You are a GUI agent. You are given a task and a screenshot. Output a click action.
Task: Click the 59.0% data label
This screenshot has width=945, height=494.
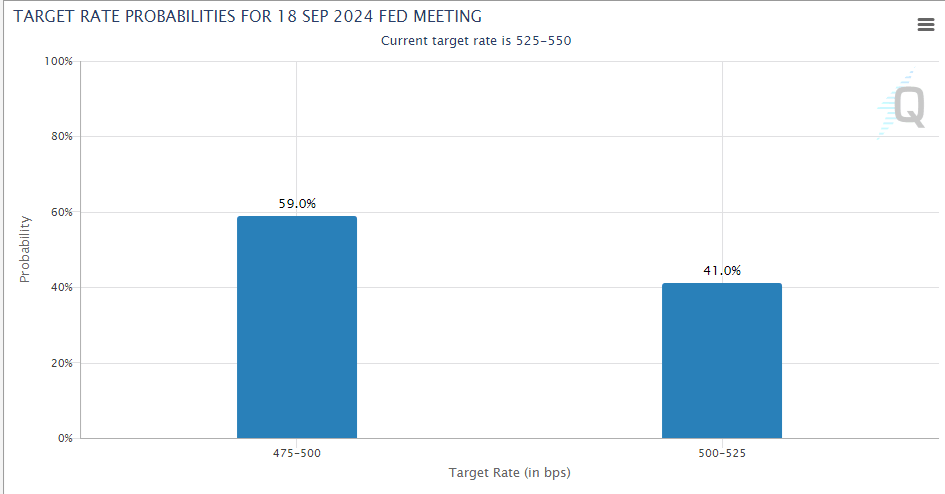pyautogui.click(x=297, y=203)
